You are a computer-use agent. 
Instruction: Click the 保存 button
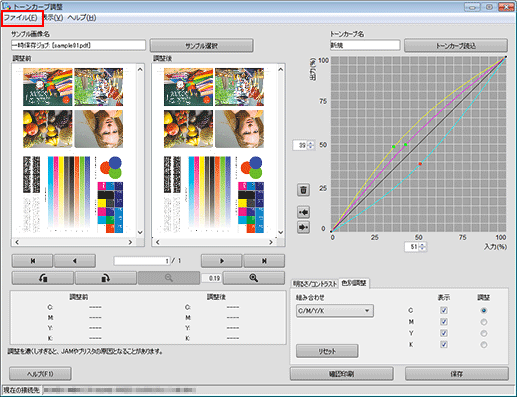[457, 374]
